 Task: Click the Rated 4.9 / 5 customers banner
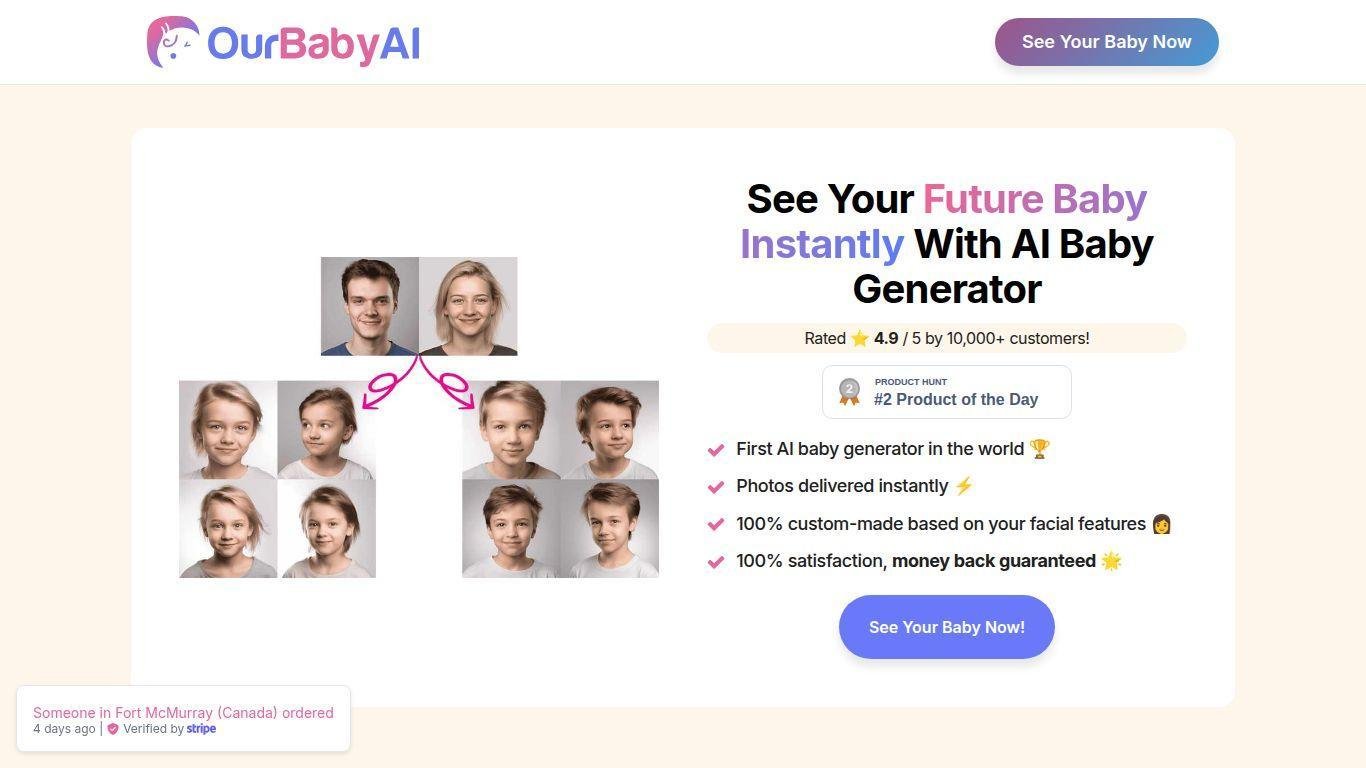tap(946, 338)
